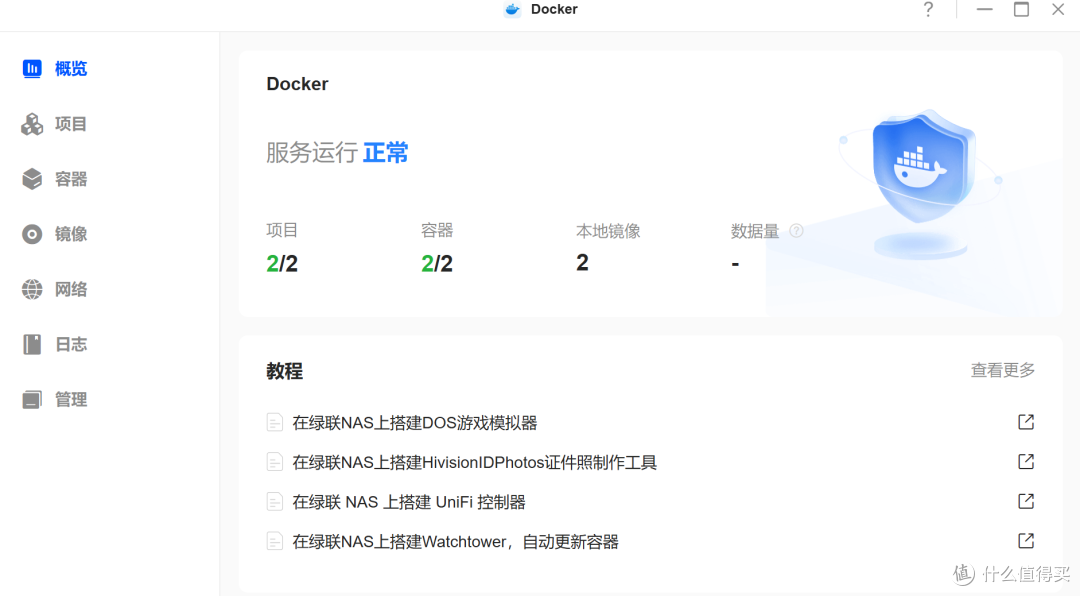Click the 本地镜像 count 2
Image resolution: width=1080 pixels, height=596 pixels.
point(582,263)
